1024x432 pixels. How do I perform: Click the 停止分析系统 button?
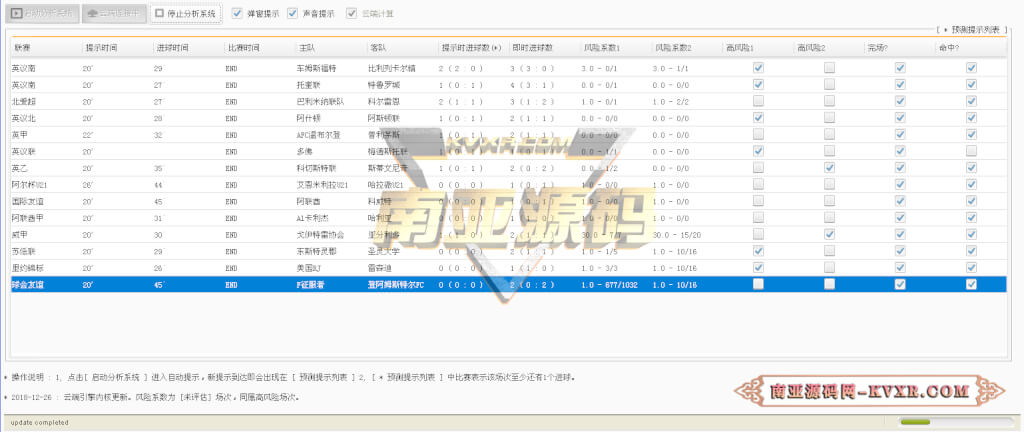[186, 13]
